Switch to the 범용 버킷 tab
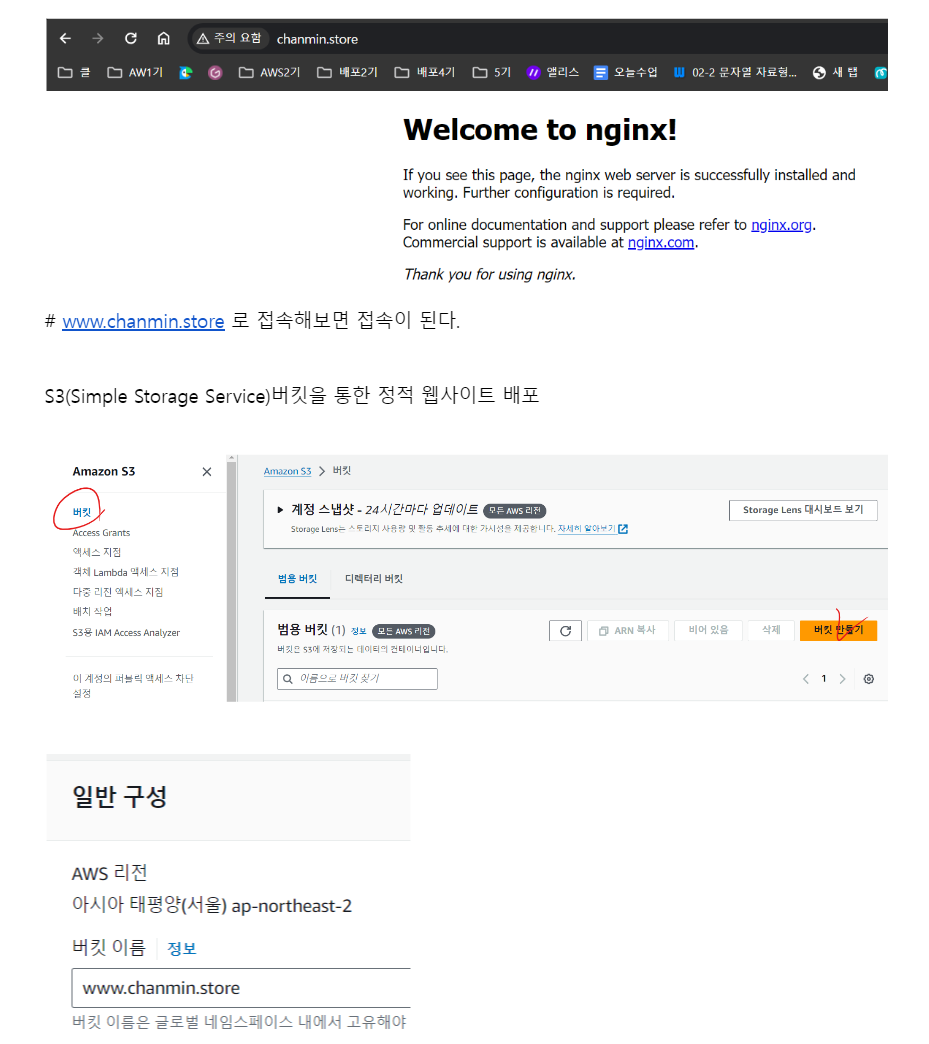Viewport: 929px width, 1044px height. pos(297,579)
